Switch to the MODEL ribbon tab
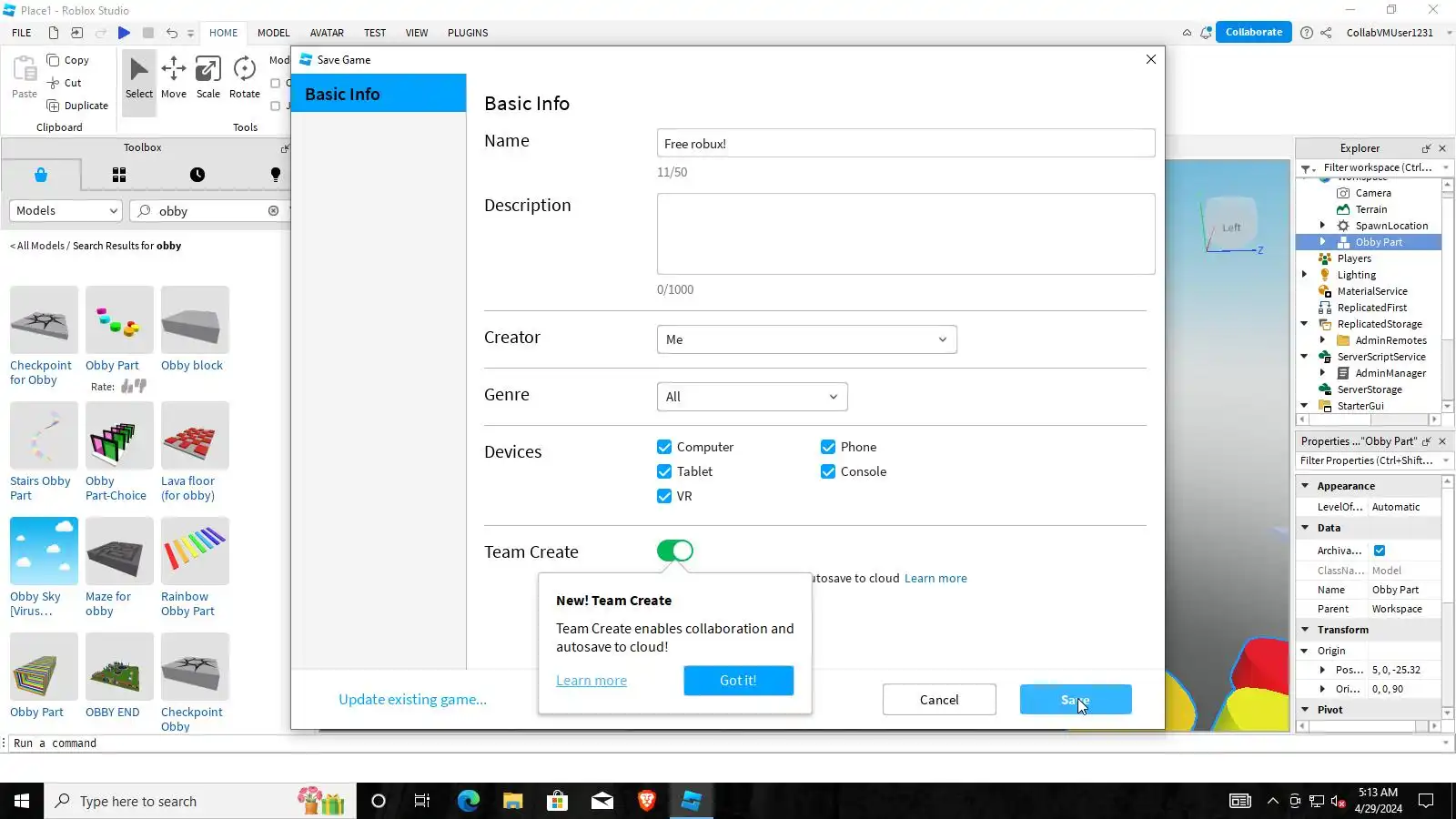 274,33
